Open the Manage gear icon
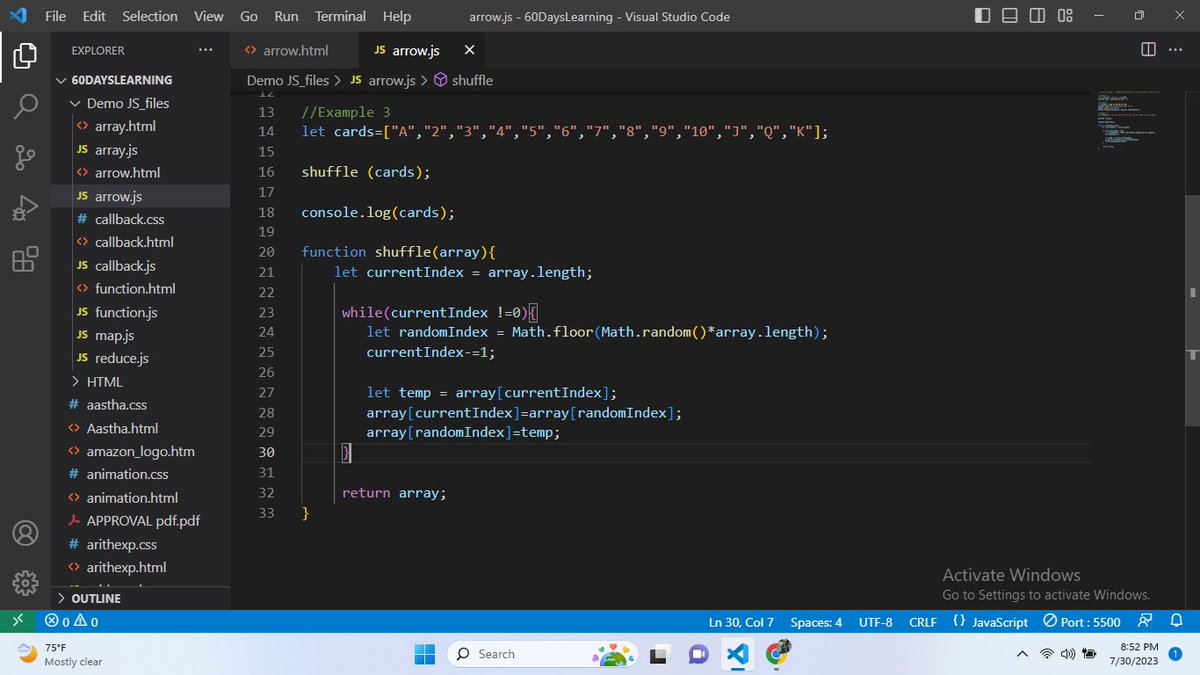 (25, 583)
